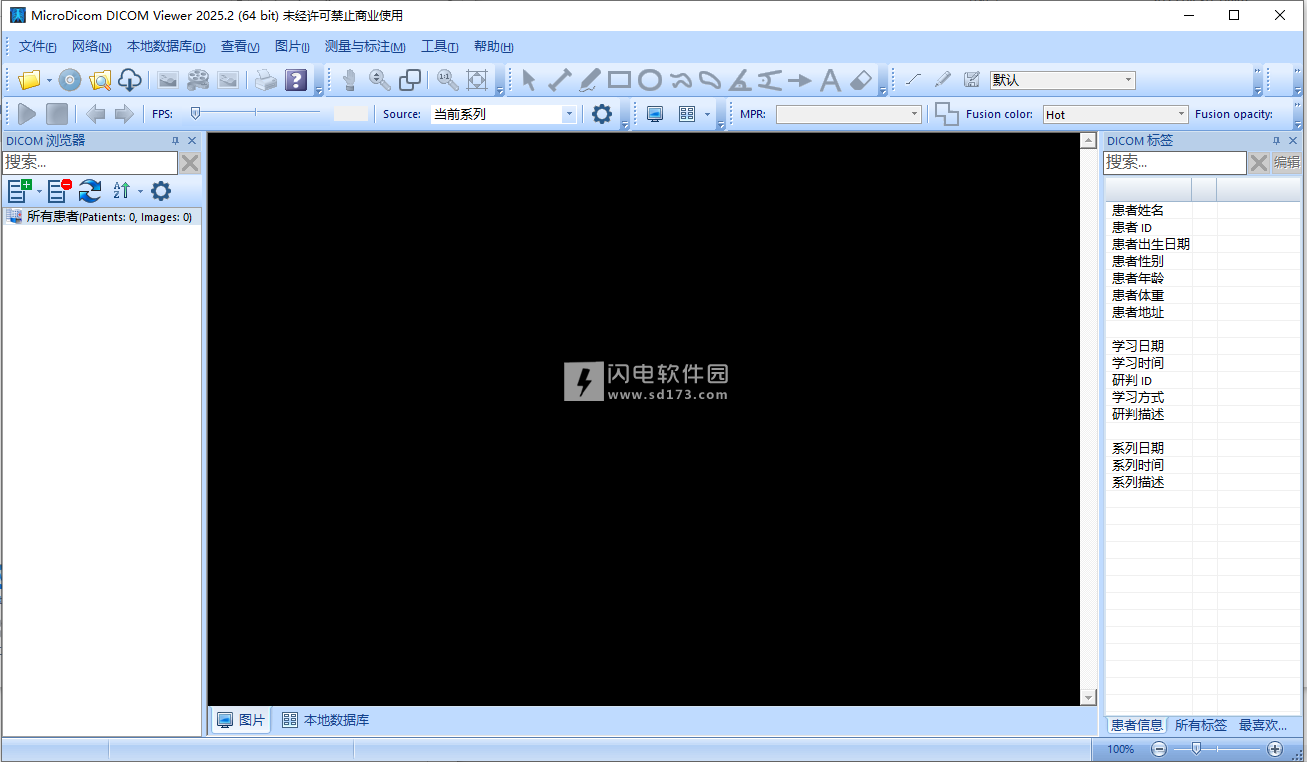The width and height of the screenshot is (1307, 762).
Task: Click the next frame right arrow
Action: coord(124,114)
